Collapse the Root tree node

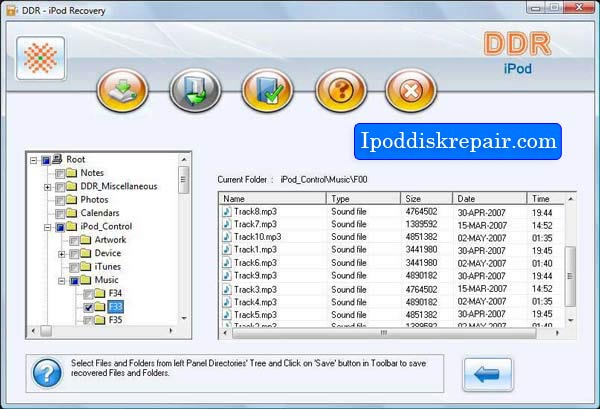click(34, 160)
